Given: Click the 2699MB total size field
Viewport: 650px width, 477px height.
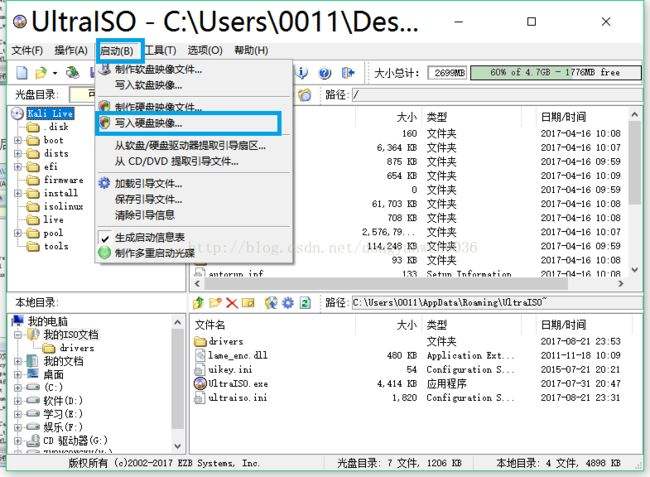Looking at the screenshot, I should point(447,73).
